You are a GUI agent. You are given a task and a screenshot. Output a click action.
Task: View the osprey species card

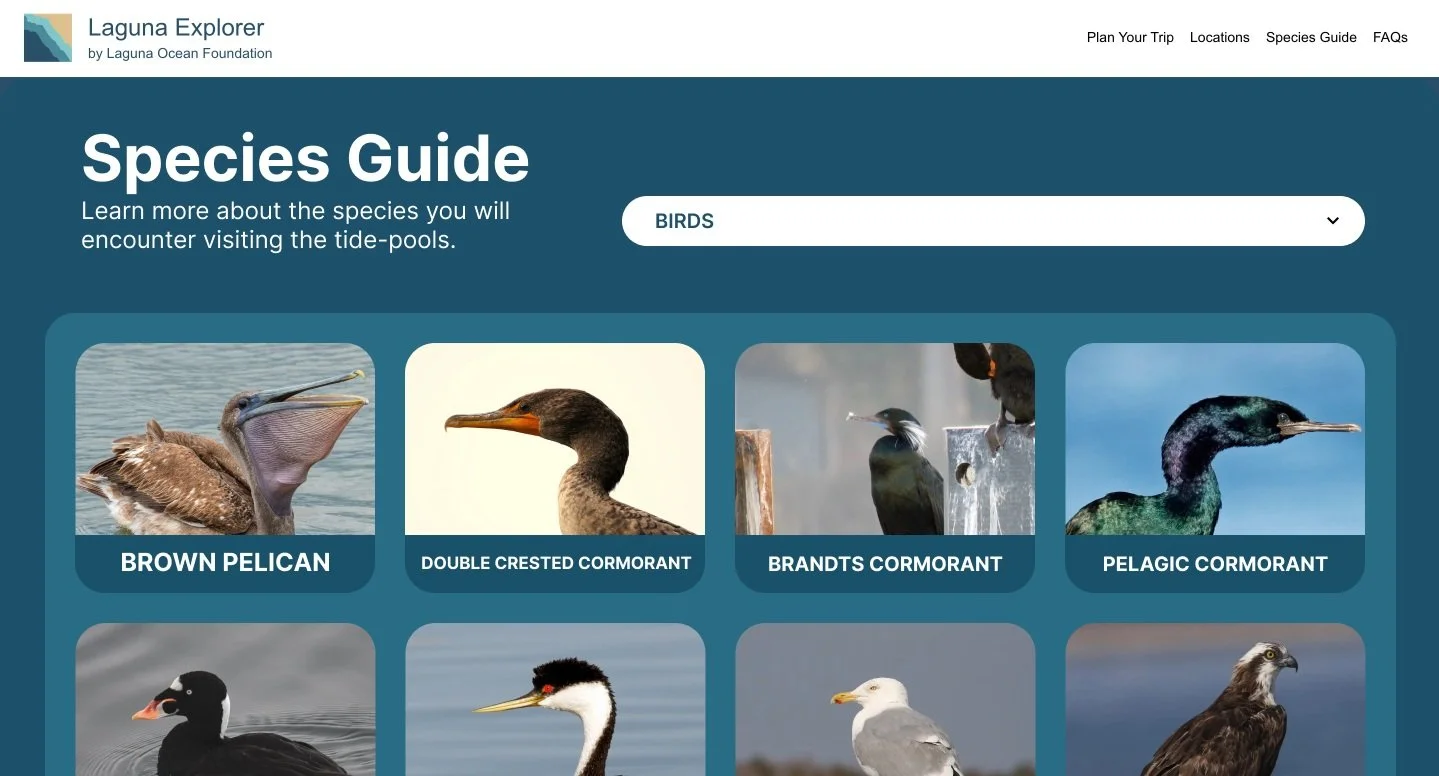pos(1215,700)
